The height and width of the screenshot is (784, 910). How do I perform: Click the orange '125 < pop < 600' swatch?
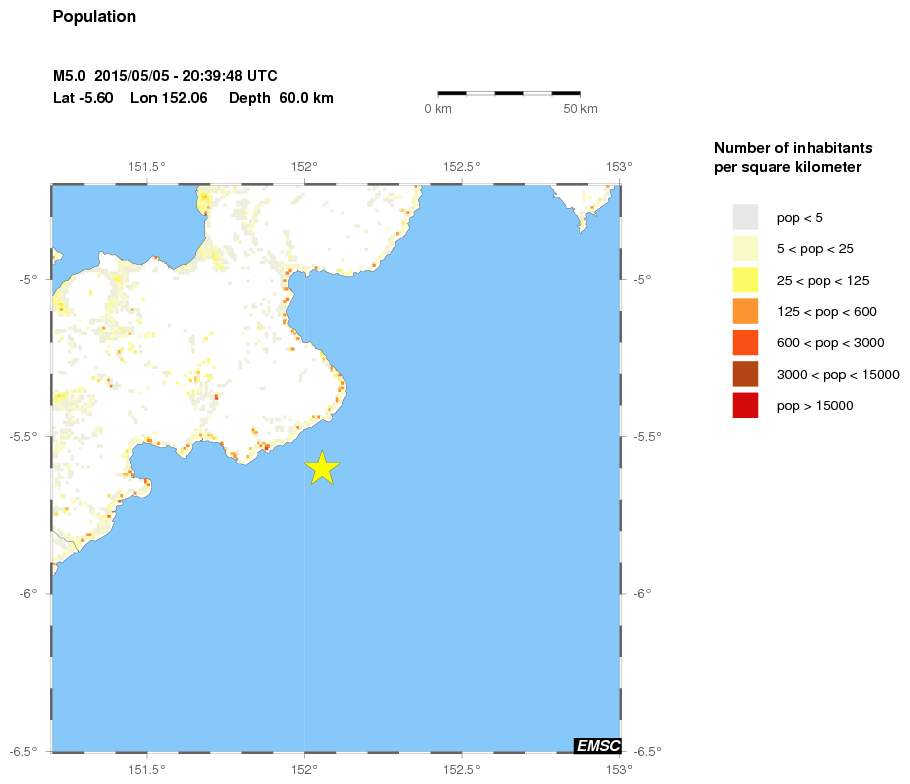pyautogui.click(x=745, y=311)
